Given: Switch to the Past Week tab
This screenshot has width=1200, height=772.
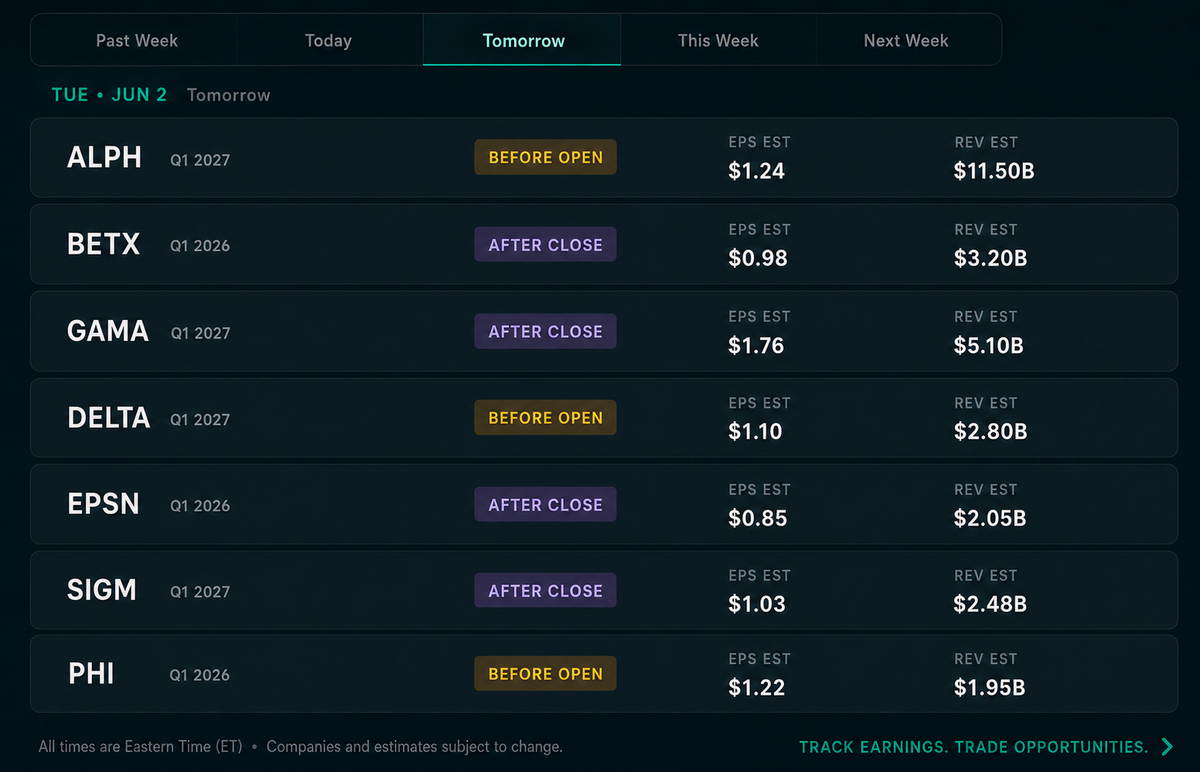Looking at the screenshot, I should (x=137, y=41).
